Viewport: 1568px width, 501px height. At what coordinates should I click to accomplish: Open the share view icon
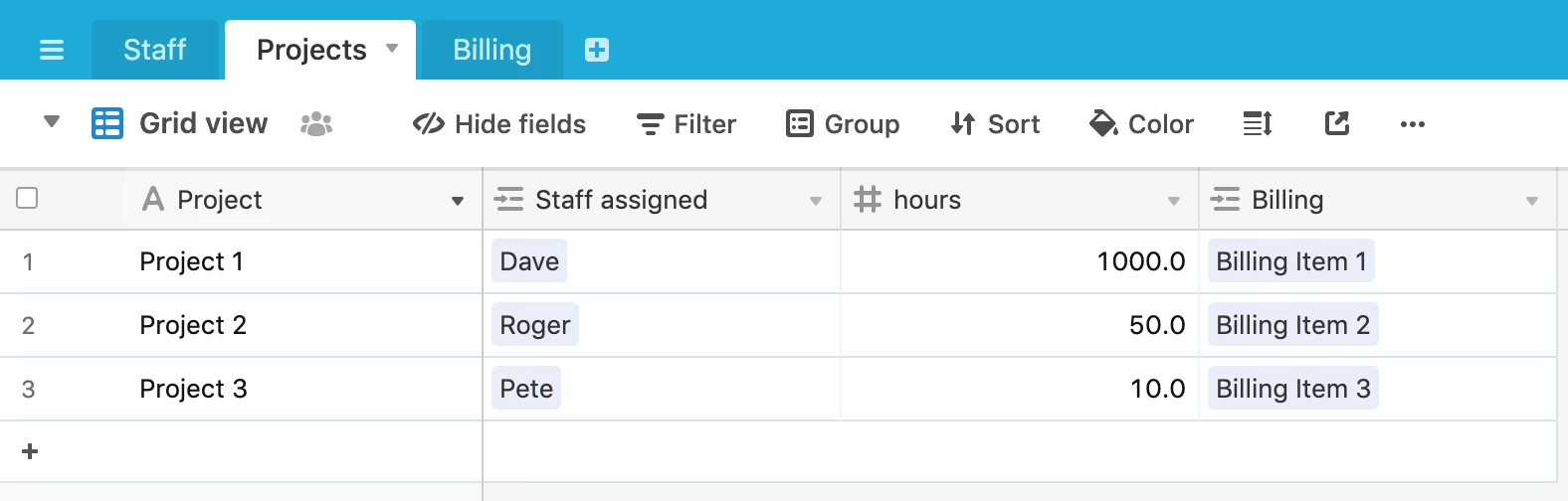tap(1337, 123)
